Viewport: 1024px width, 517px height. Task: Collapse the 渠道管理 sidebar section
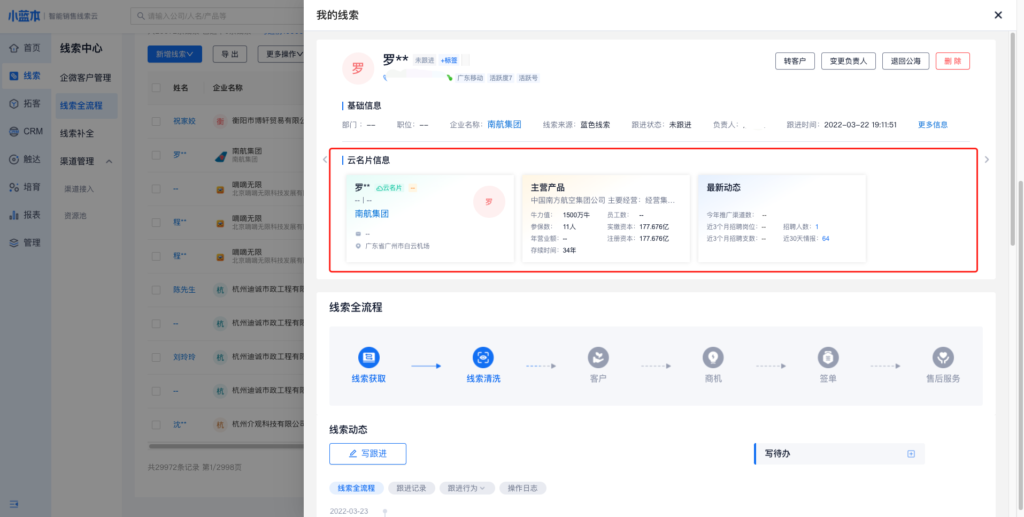pyautogui.click(x=109, y=161)
